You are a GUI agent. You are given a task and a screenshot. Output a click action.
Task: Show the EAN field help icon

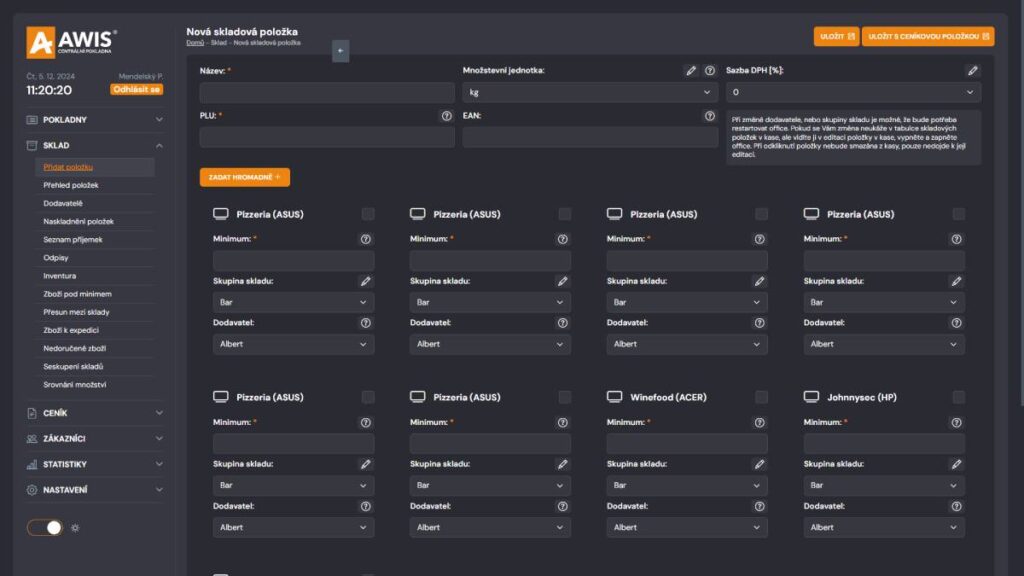pyautogui.click(x=709, y=116)
